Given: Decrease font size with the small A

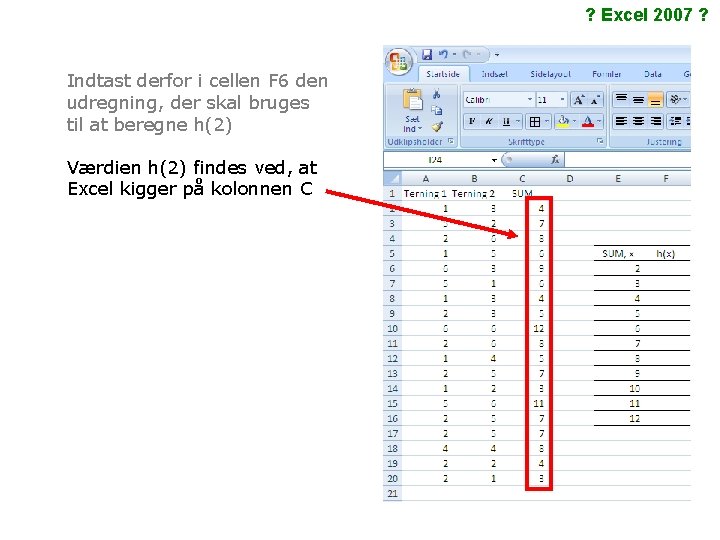Looking at the screenshot, I should click(595, 99).
